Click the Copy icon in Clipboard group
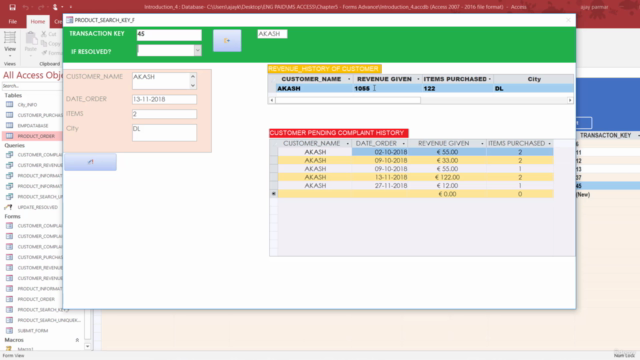 click(44, 43)
